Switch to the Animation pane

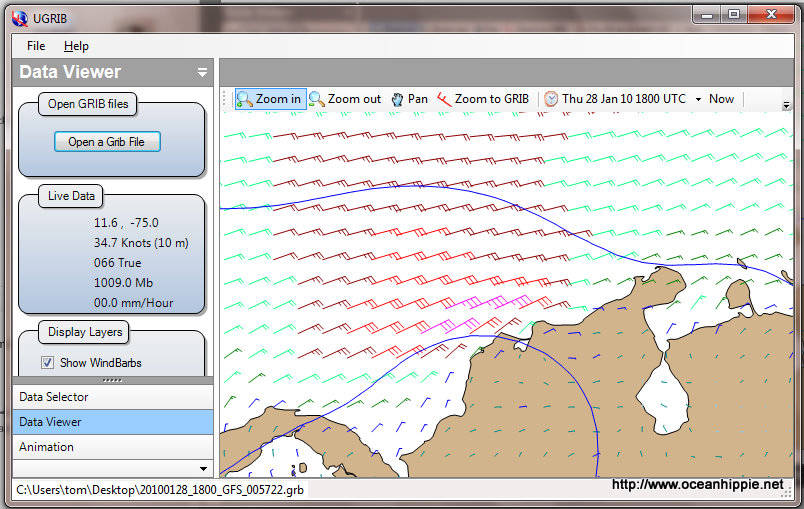click(x=46, y=447)
